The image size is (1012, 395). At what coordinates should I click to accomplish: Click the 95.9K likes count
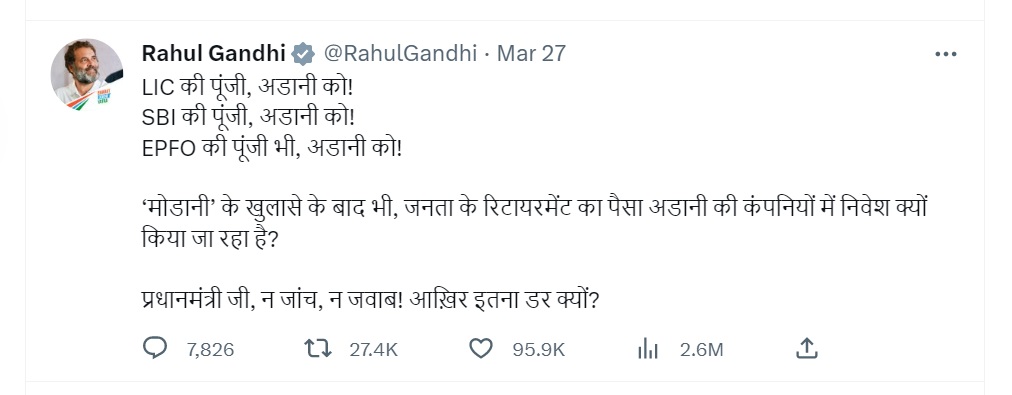tap(539, 350)
